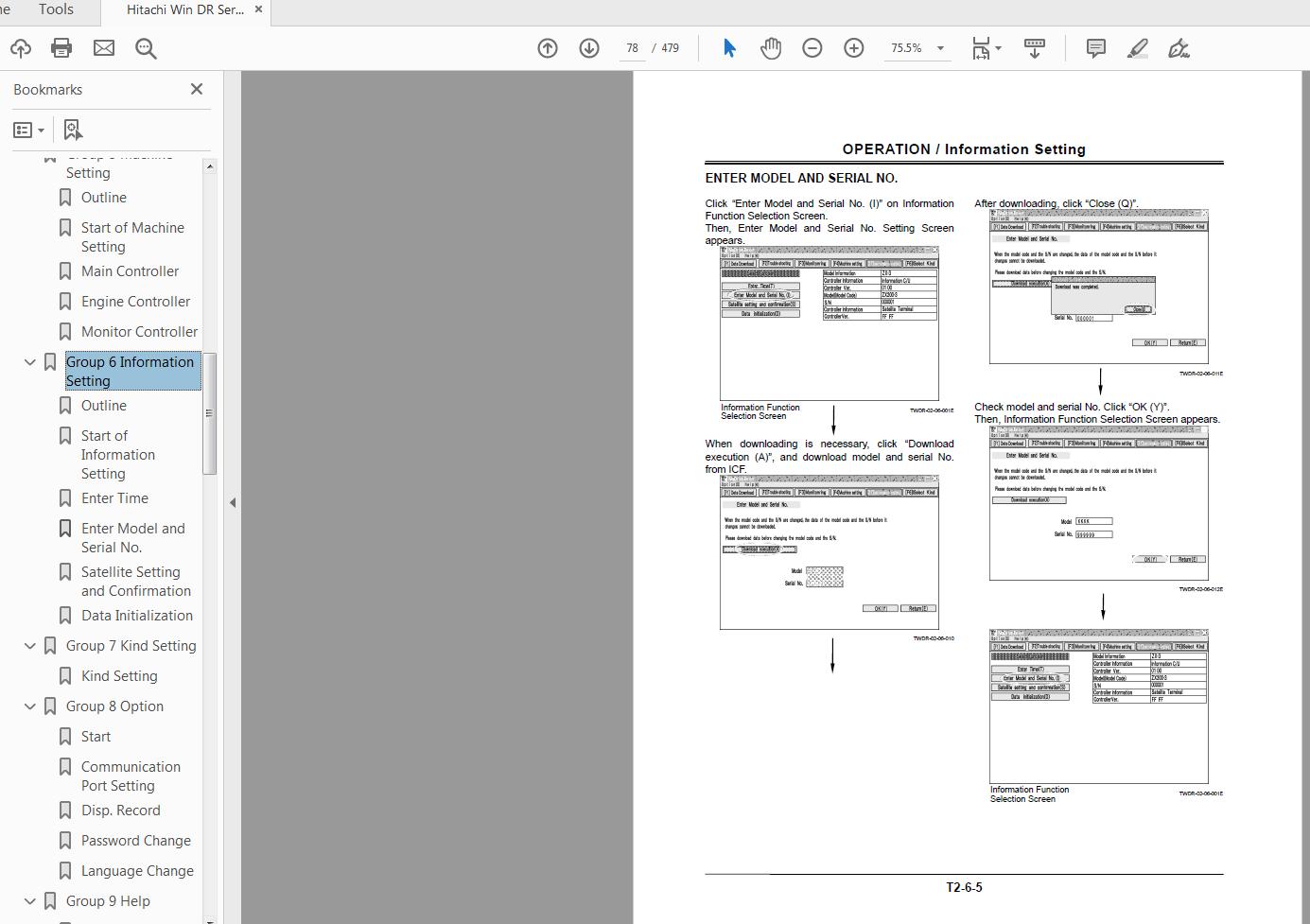Open the Enter Time bookmark
The width and height of the screenshot is (1310, 924).
pos(114,497)
